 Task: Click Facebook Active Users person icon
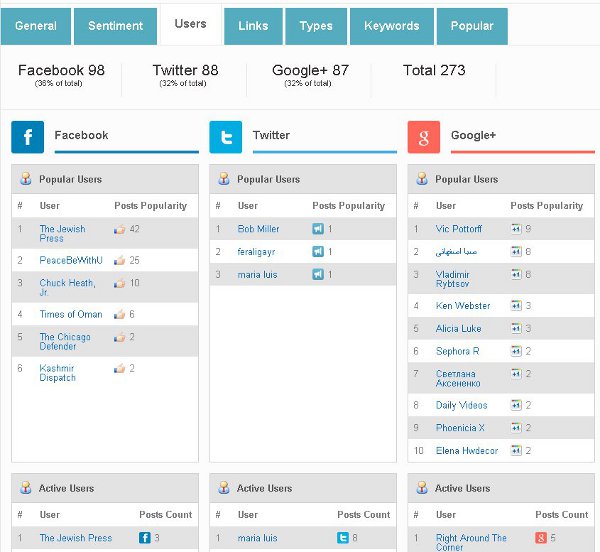click(x=26, y=488)
